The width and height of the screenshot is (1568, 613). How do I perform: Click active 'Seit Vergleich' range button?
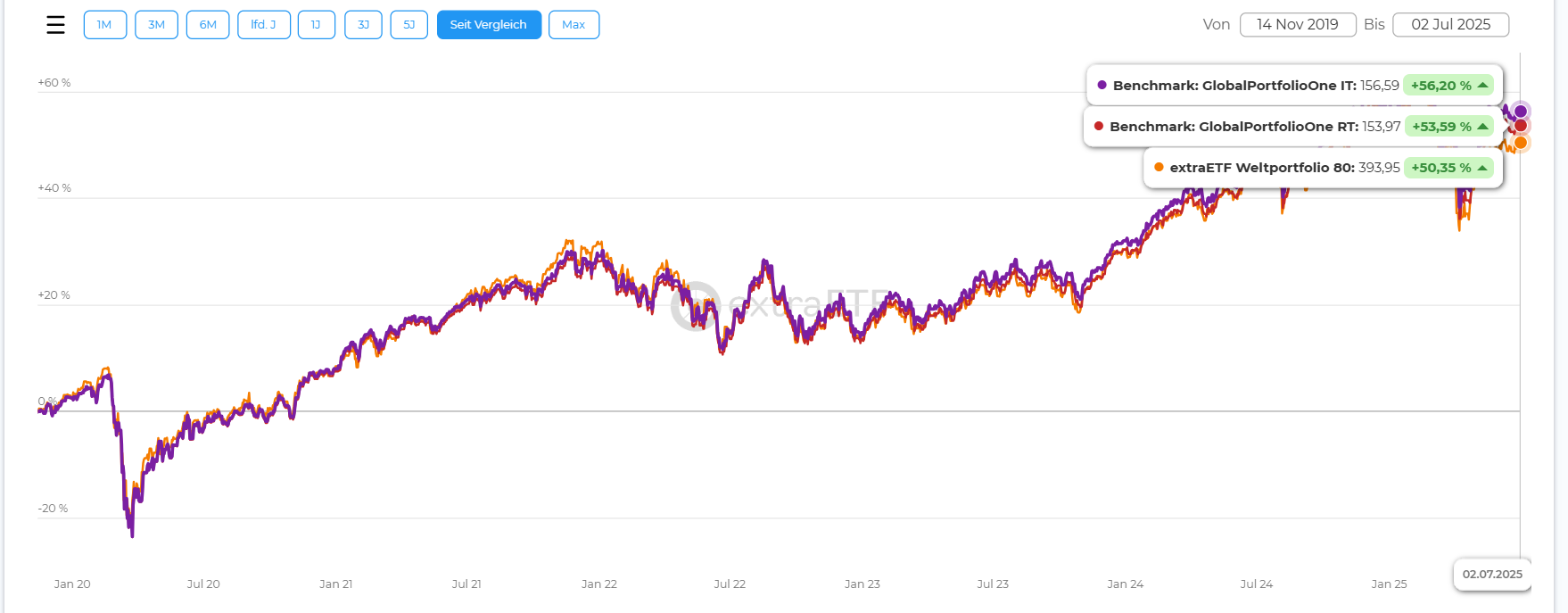click(x=488, y=25)
